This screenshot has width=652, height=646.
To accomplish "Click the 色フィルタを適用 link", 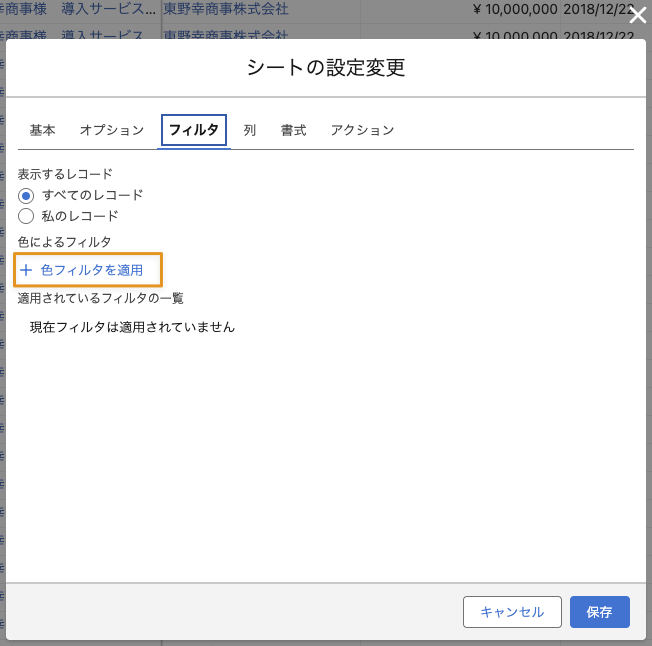I will 92,270.
